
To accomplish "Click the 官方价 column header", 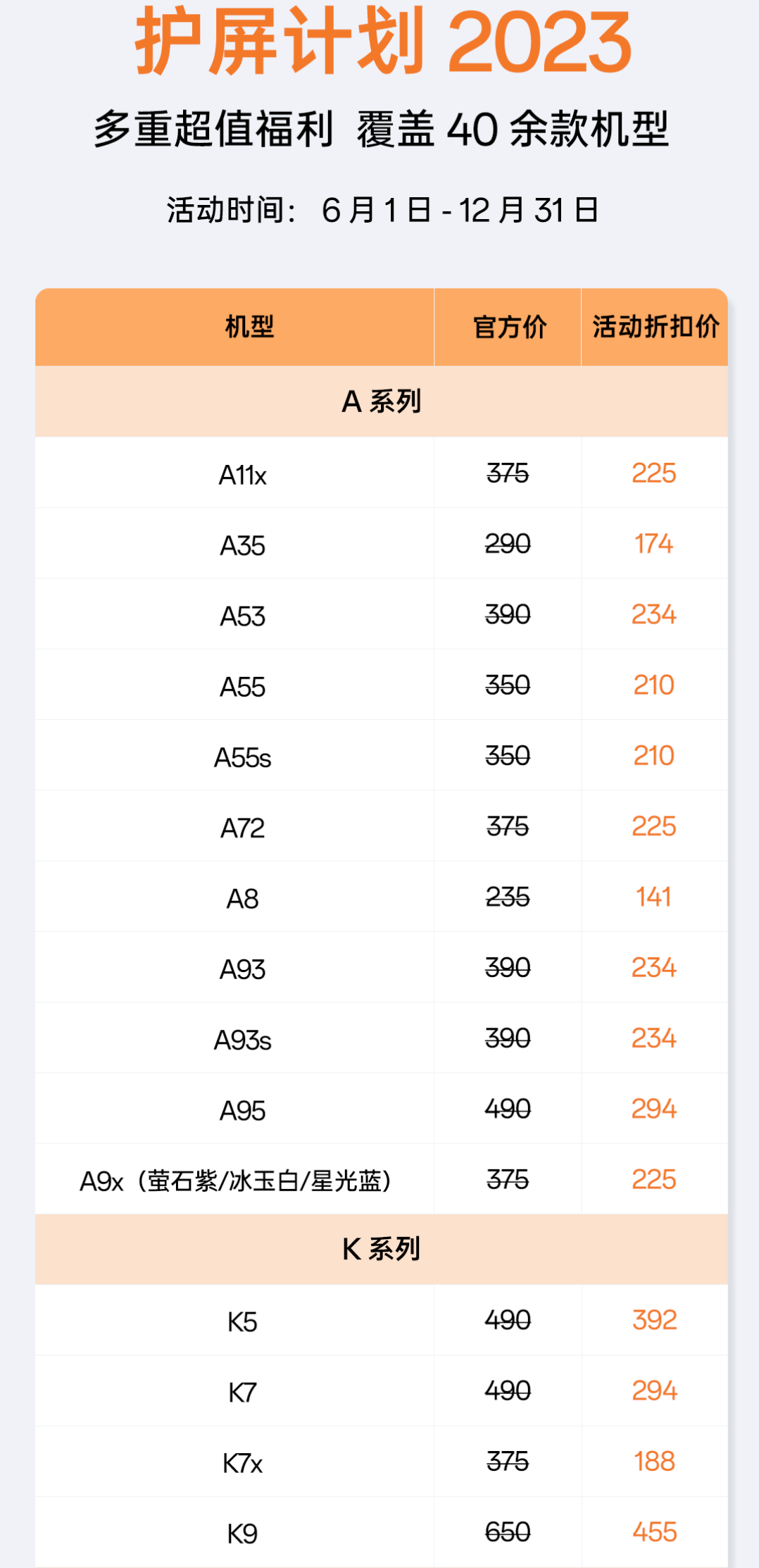I will click(509, 327).
